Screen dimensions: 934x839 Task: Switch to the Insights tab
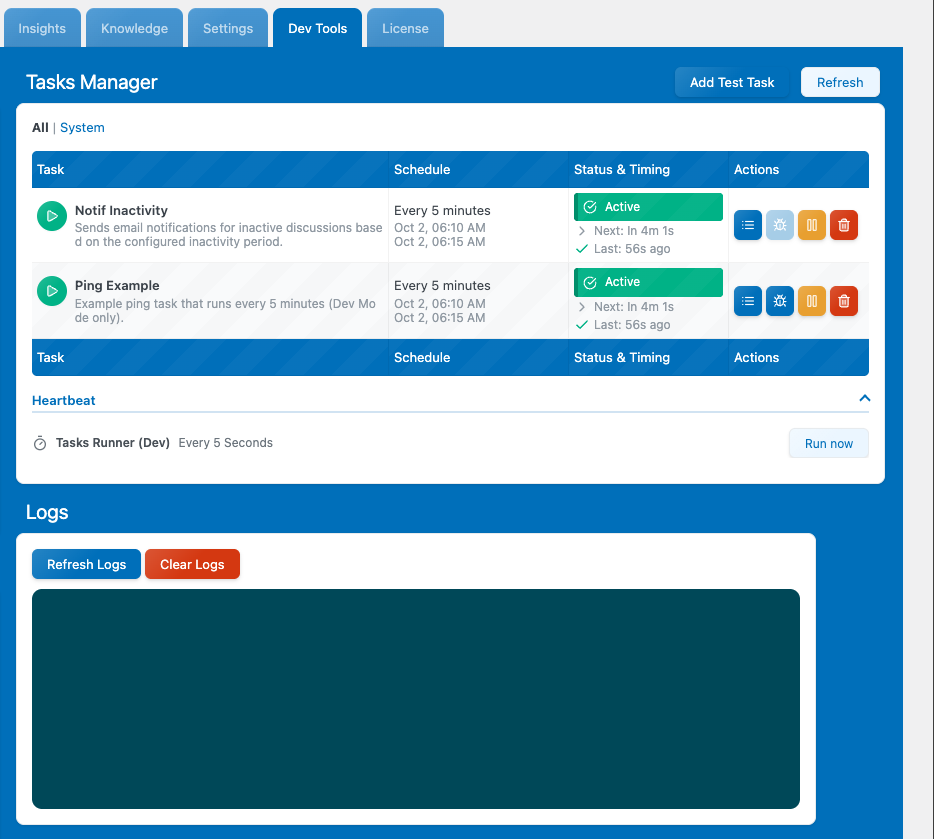point(42,28)
